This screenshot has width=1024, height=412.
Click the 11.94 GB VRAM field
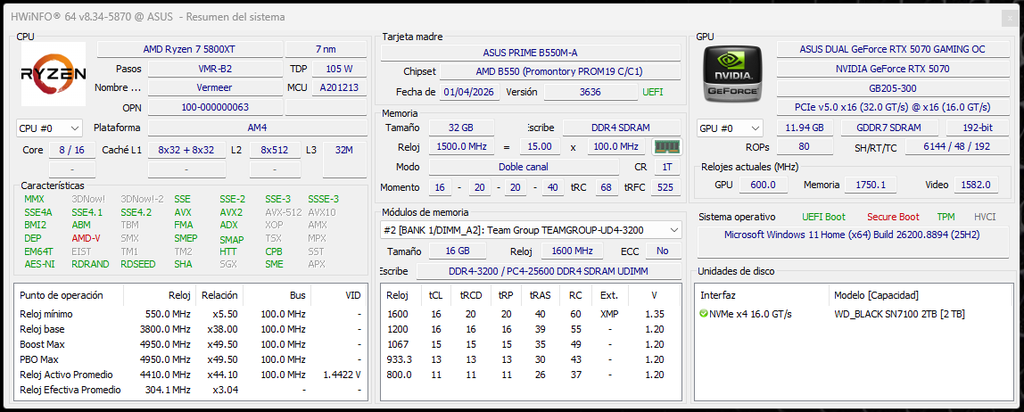[x=804, y=128]
